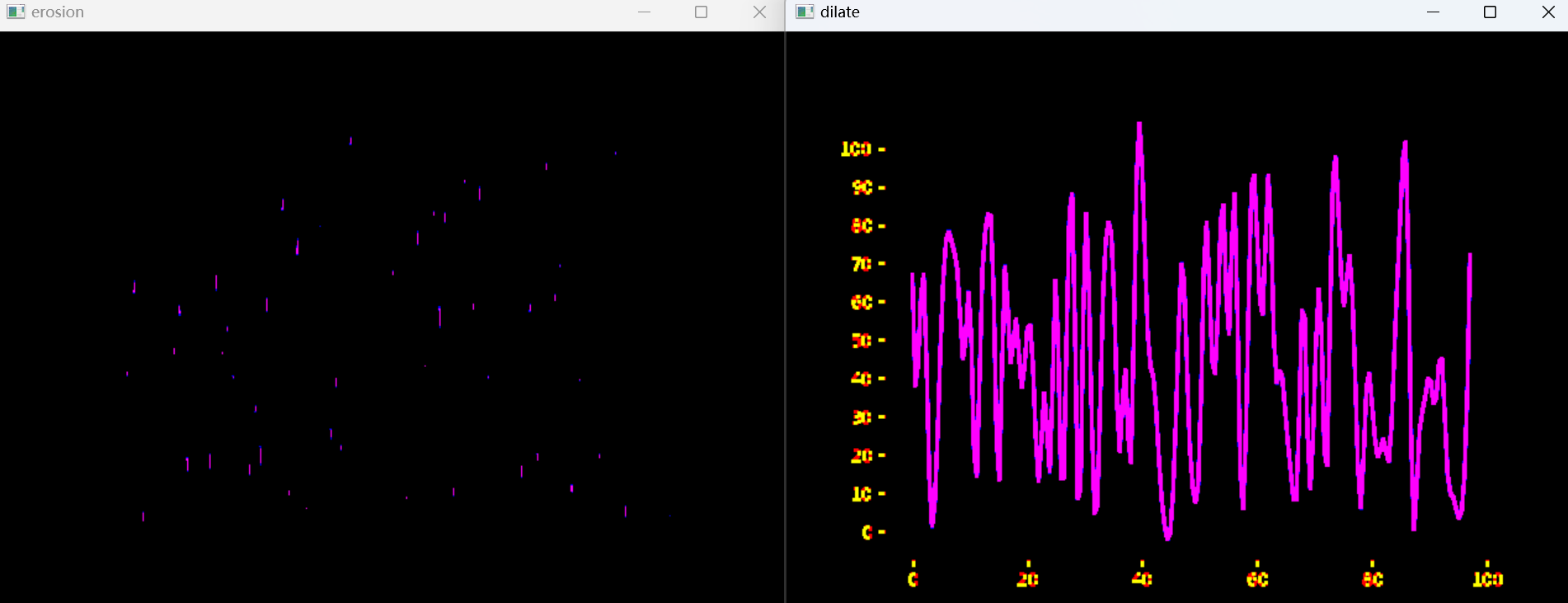This screenshot has height=603, width=1568.
Task: Click the erosion window title text
Action: pyautogui.click(x=58, y=12)
